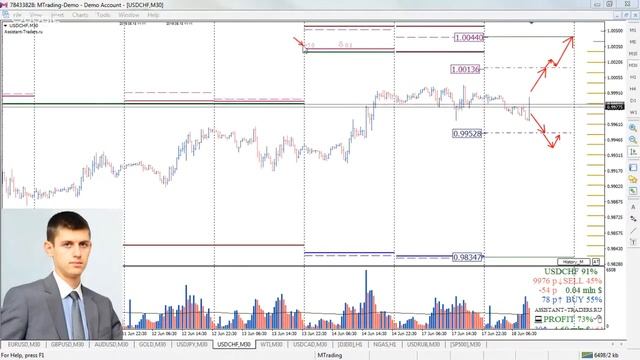This screenshot has width=640, height=360.
Task: Open the Charts menu
Action: coord(80,15)
